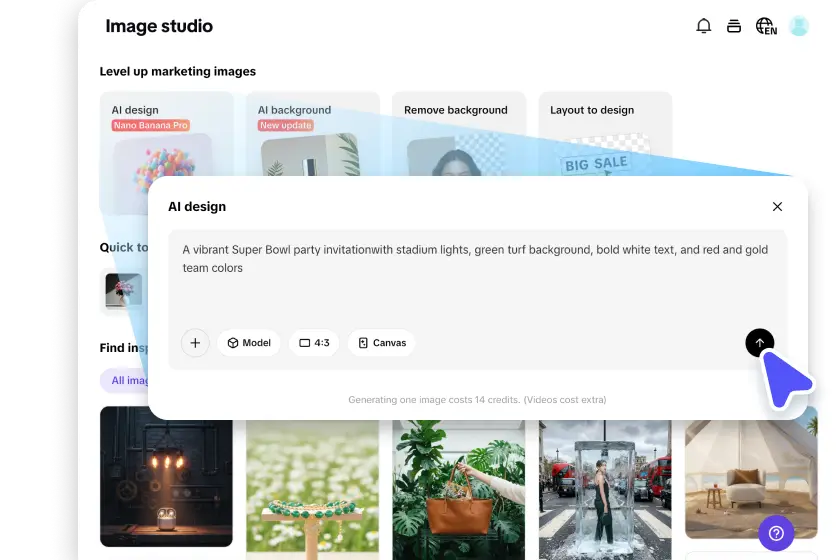
Task: Open the notifications bell
Action: tap(703, 26)
